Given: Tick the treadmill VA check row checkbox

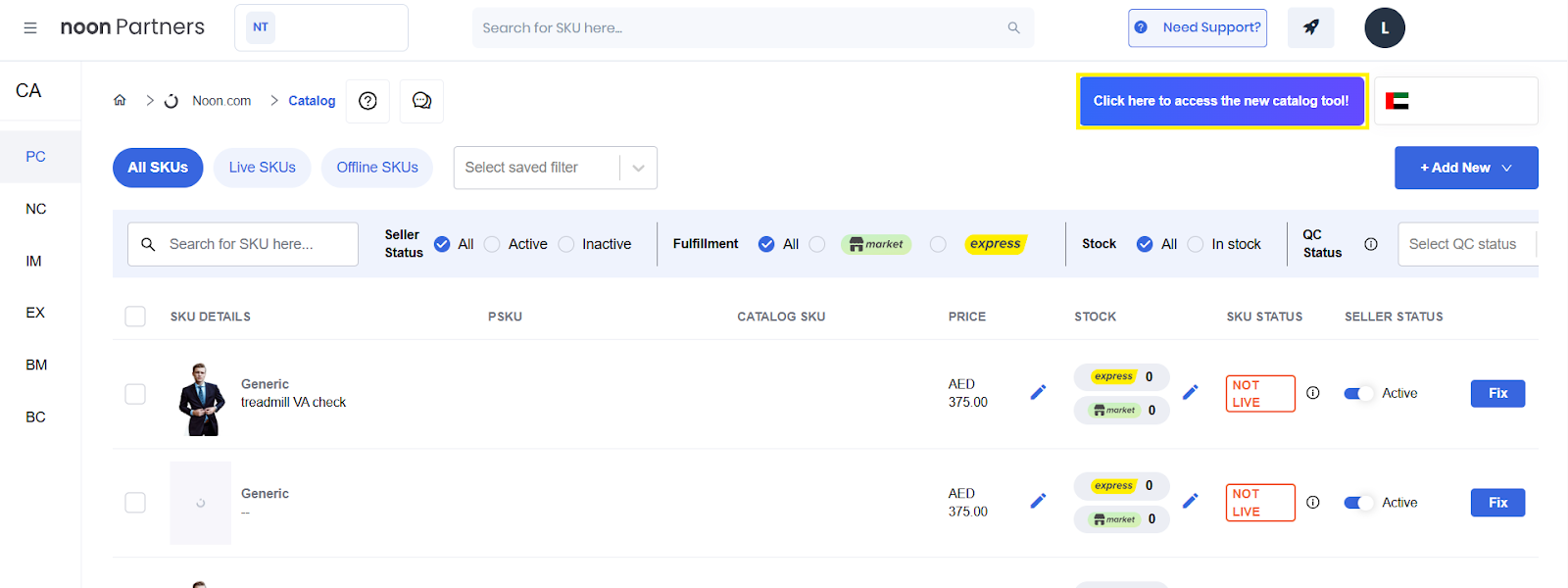Looking at the screenshot, I should tap(135, 394).
